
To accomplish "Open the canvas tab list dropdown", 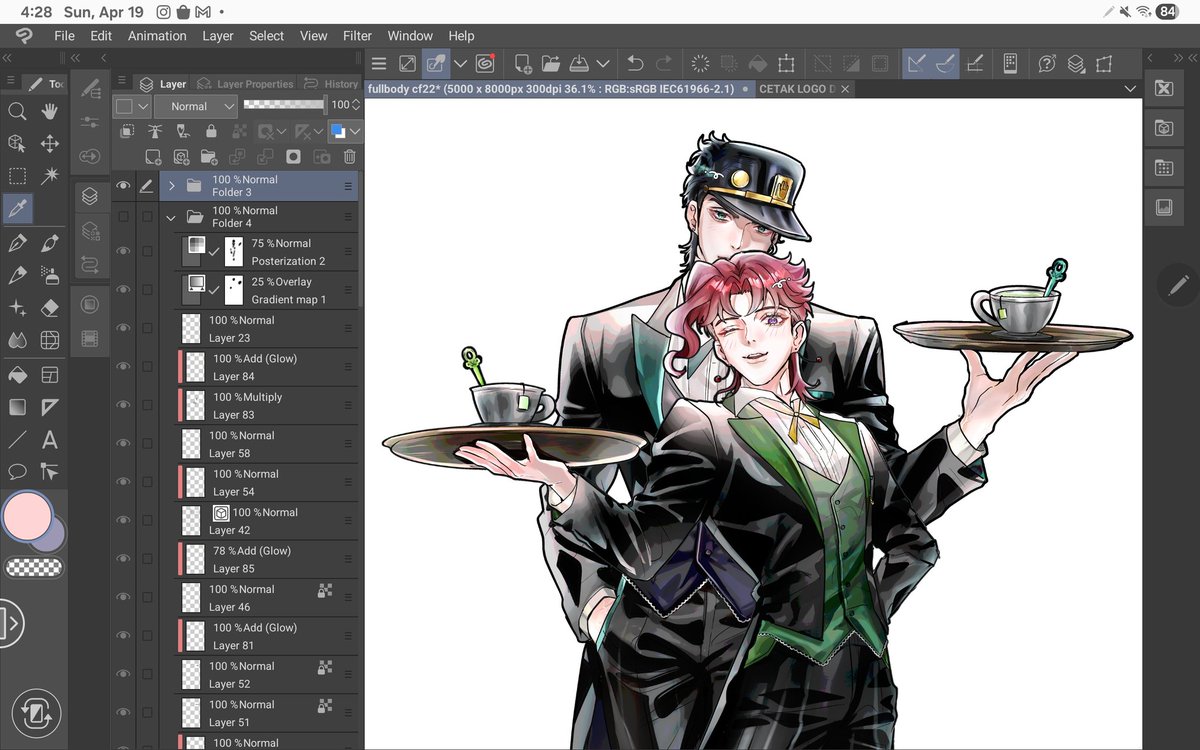I will [1130, 88].
